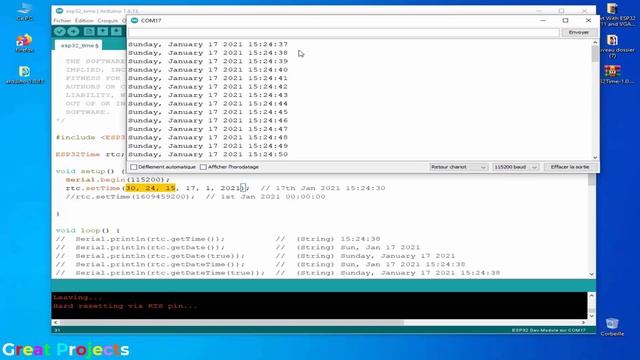Click the serial monitor scroll up arrow
The height and width of the screenshot is (360, 640).
[x=595, y=42]
